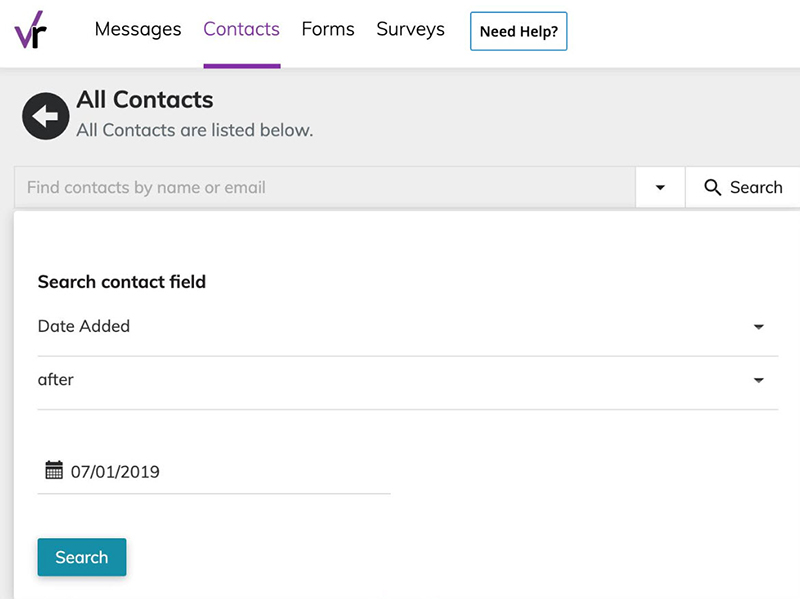
Task: Click the Search contact field heading
Action: 121,282
